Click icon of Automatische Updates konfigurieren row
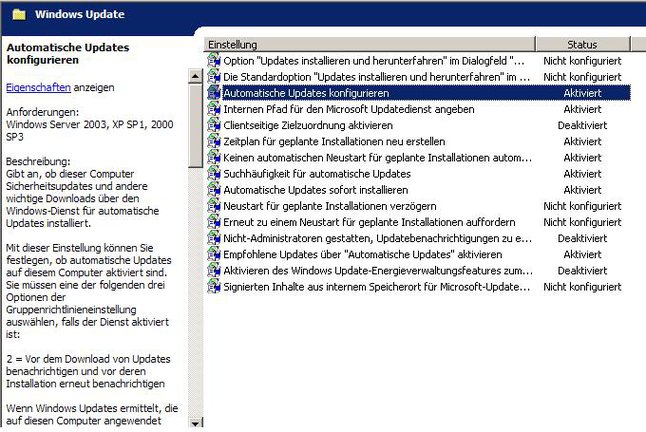This screenshot has height=432, width=646. pos(214,93)
